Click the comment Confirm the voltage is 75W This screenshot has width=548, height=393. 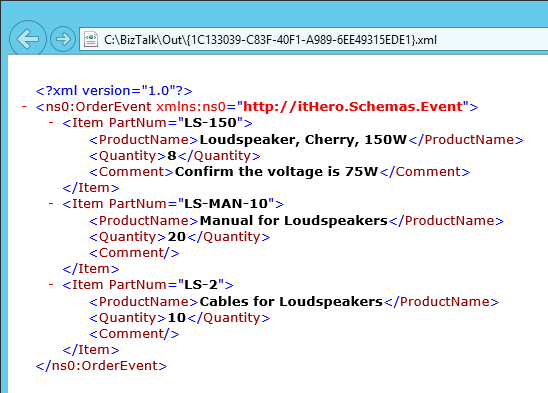point(276,172)
